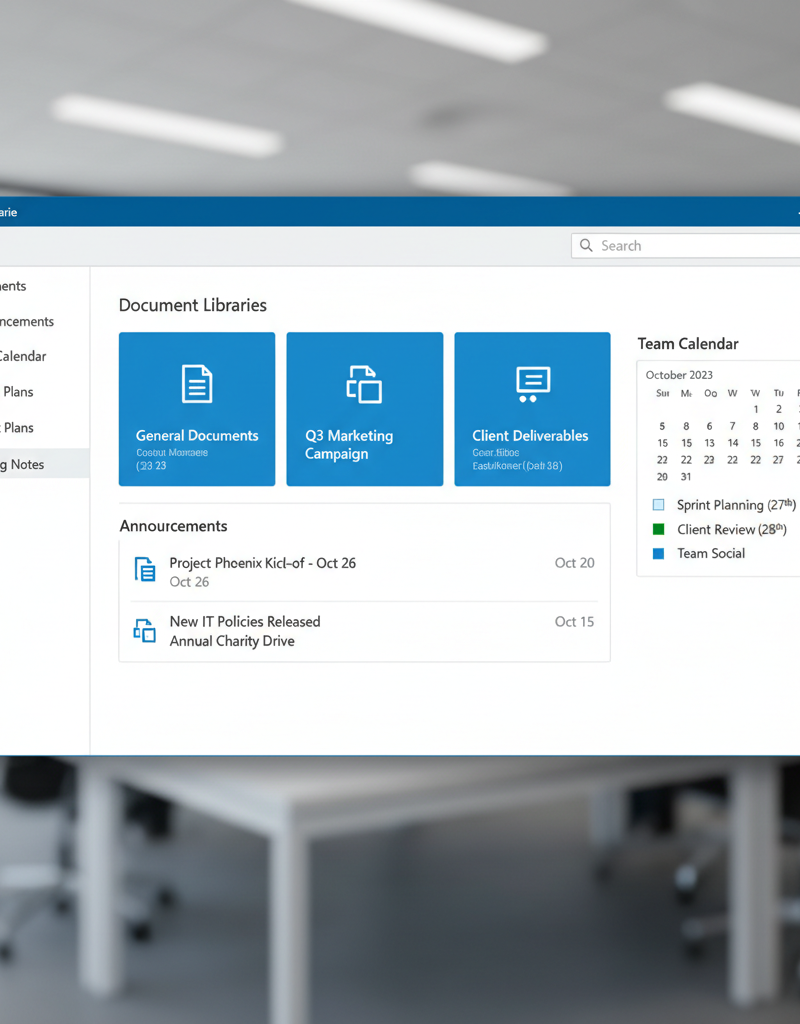
Task: Click the Oct 20 announcement date
Action: click(575, 563)
